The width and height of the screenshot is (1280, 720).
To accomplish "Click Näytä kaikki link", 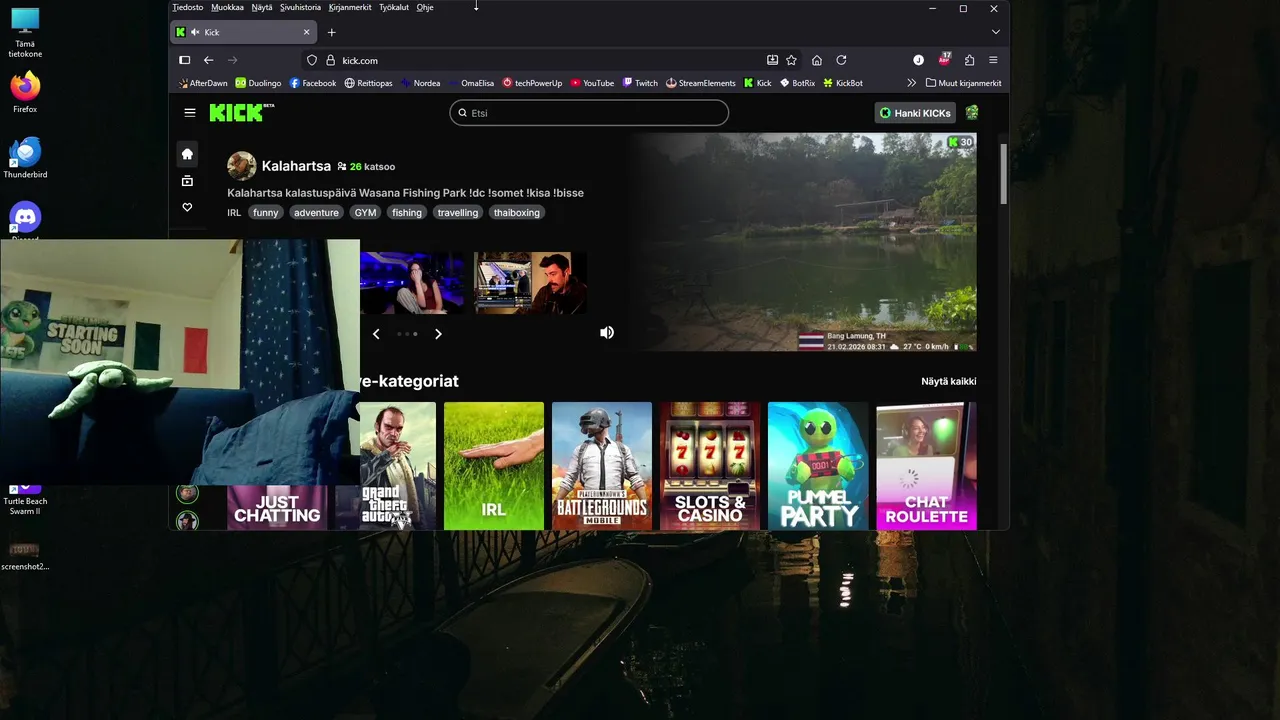I will pos(948,381).
